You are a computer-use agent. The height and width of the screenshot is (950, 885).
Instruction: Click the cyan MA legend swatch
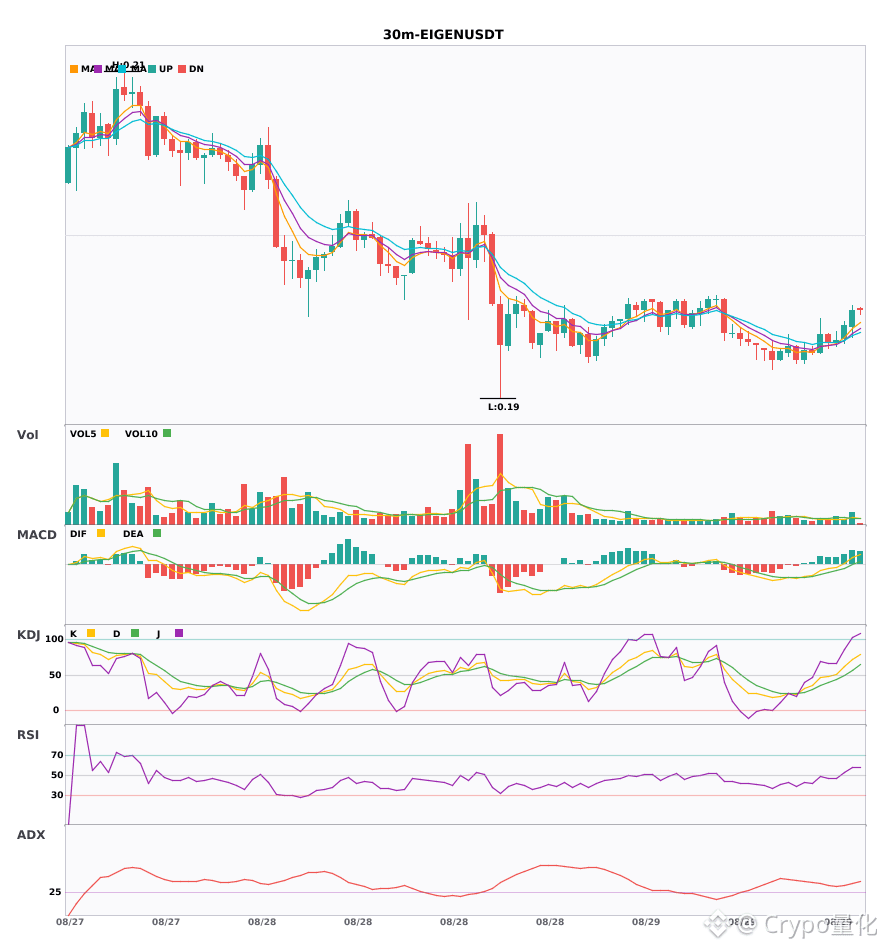point(122,69)
